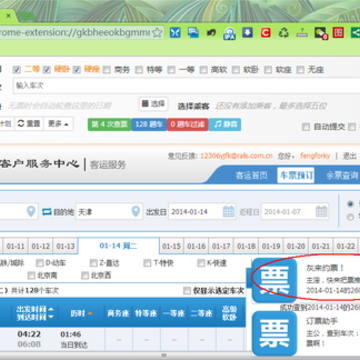Screen dimensions: 360x360
Task: Open the scanner-shaped extension icon
Action: 302,33
